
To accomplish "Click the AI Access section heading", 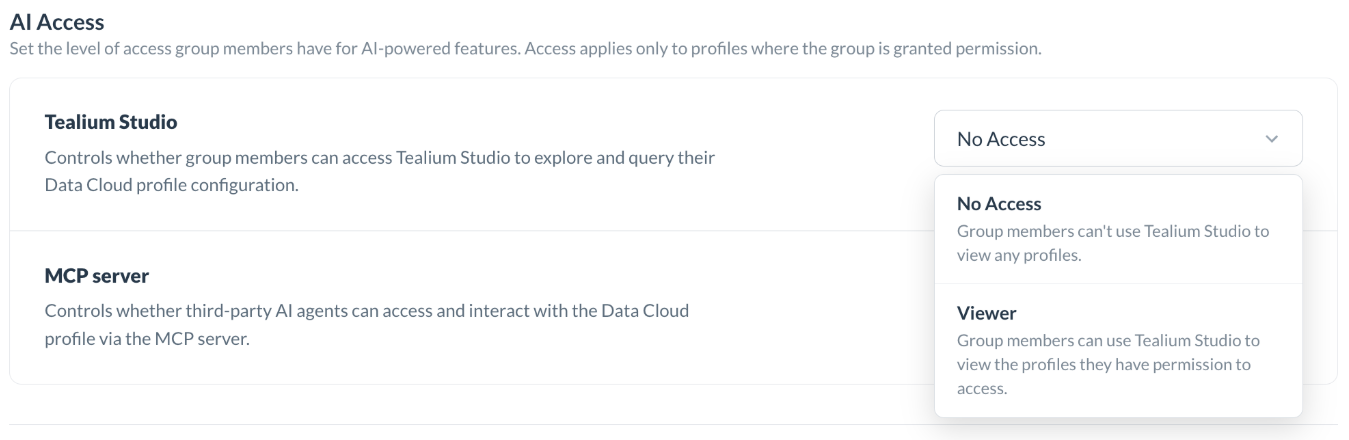I will pos(57,21).
